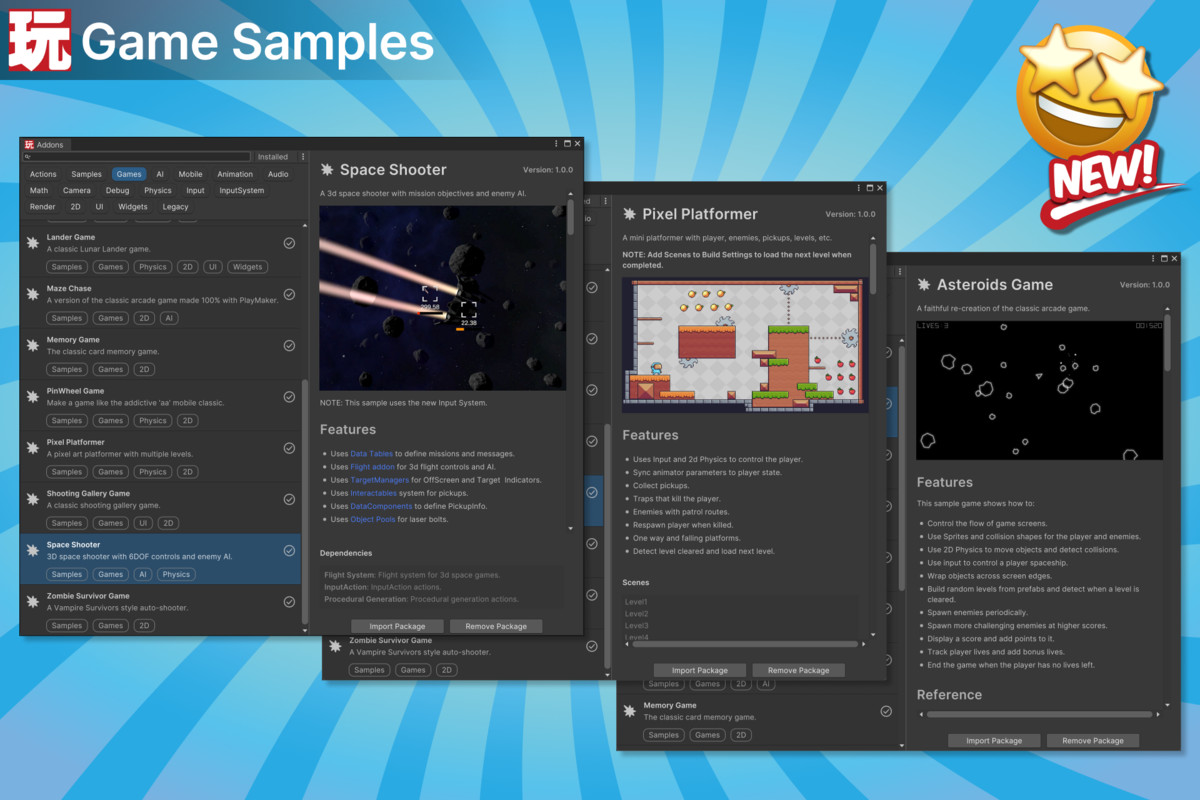The width and height of the screenshot is (1200, 800).
Task: Select the Actions category filter
Action: pyautogui.click(x=43, y=174)
